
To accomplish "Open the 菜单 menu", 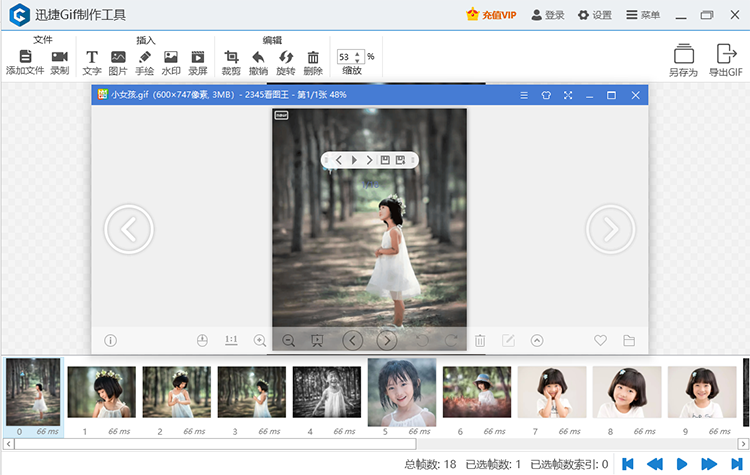I will [643, 15].
